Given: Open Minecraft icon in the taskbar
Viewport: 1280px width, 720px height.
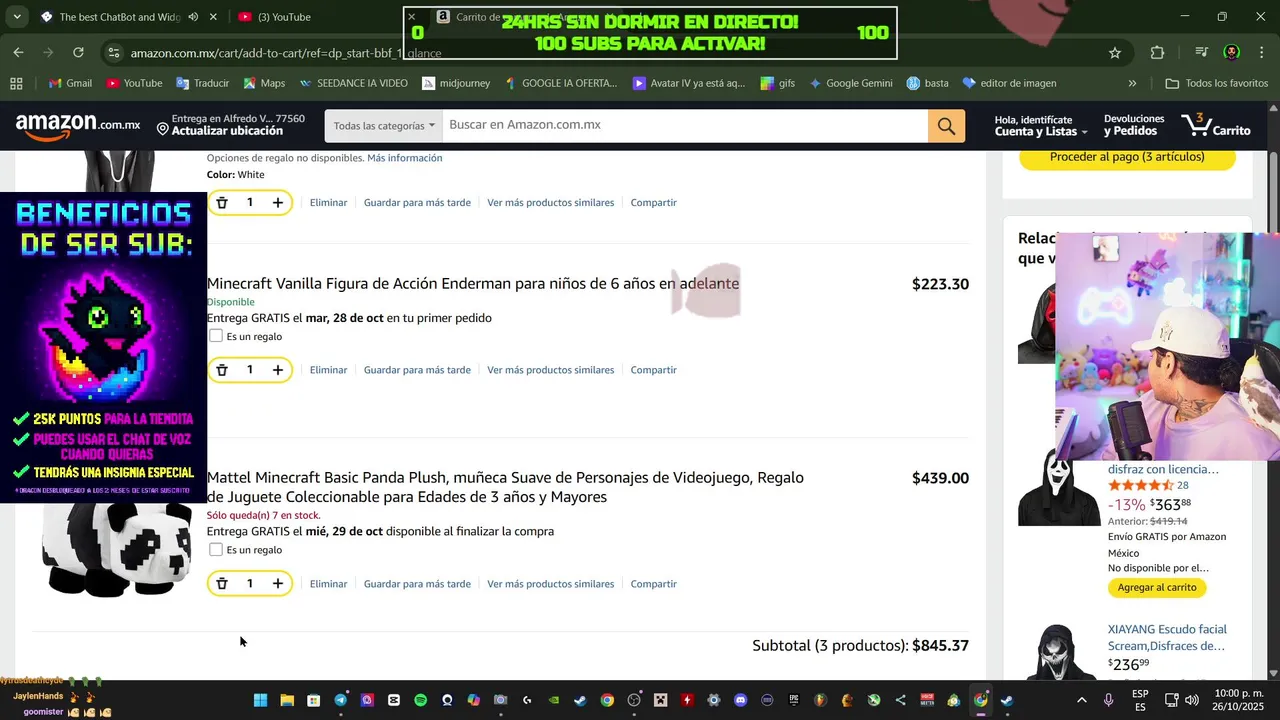Looking at the screenshot, I should point(660,700).
